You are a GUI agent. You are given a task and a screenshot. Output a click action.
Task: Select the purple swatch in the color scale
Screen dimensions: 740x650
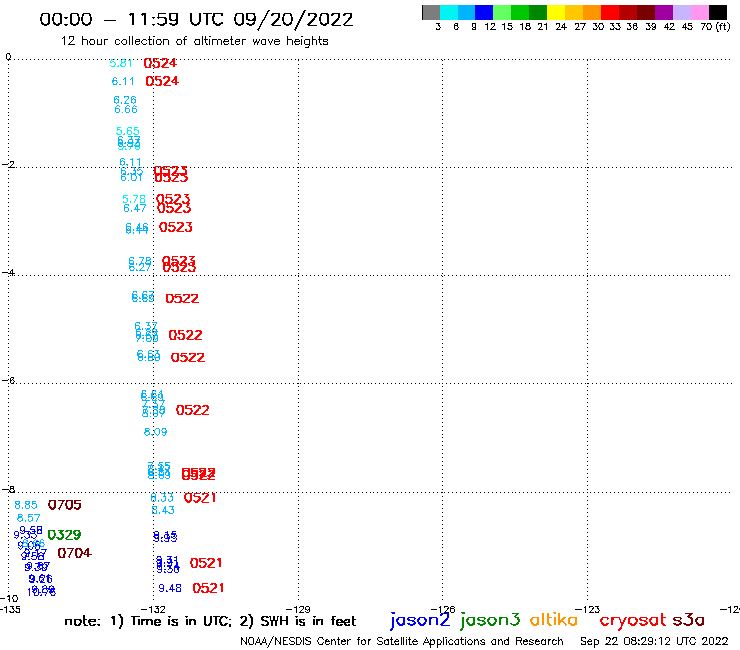(x=664, y=12)
